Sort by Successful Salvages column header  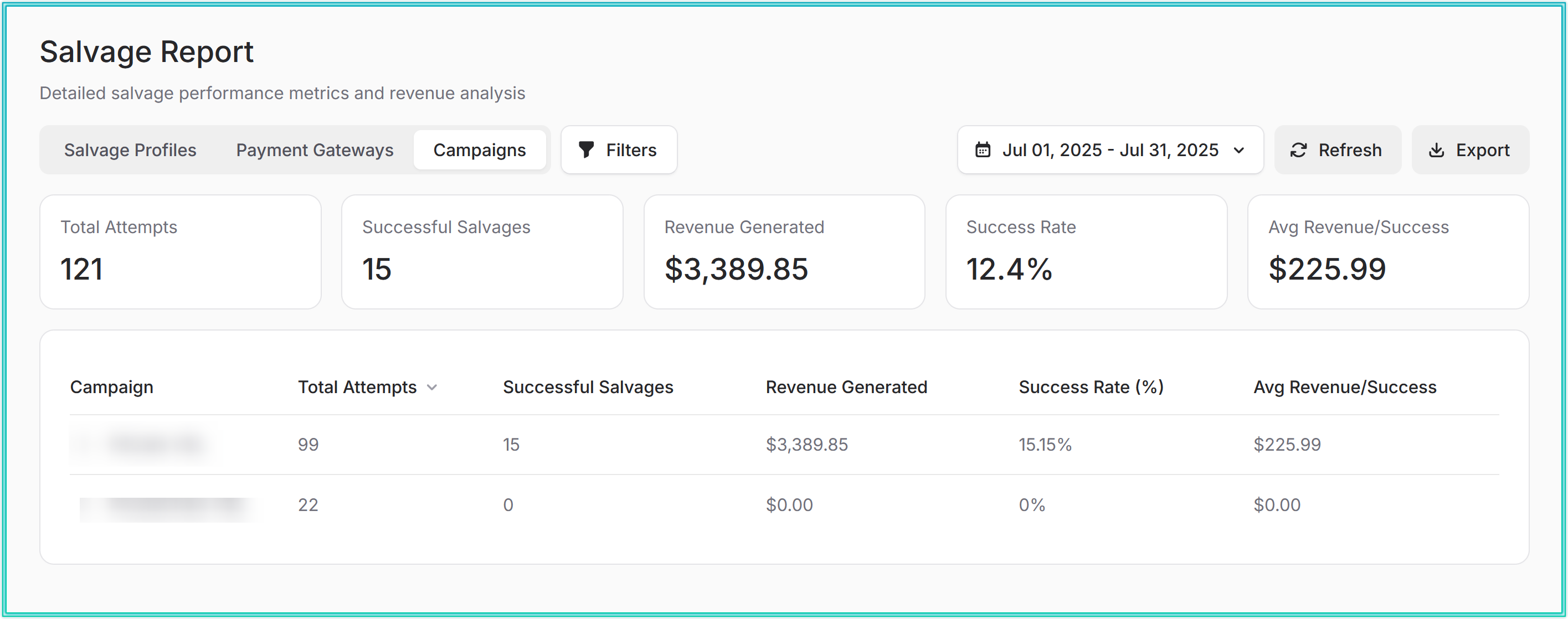tap(588, 387)
